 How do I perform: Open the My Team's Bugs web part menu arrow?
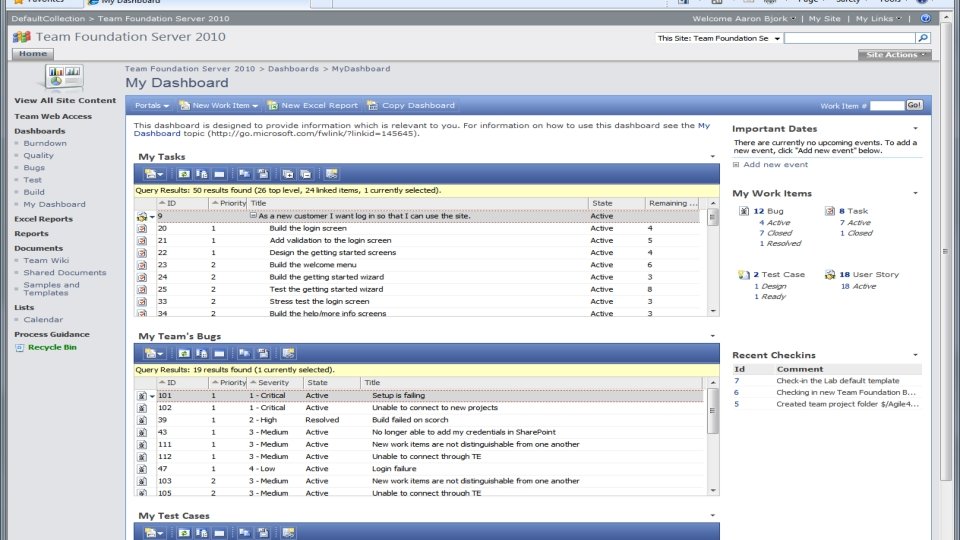coord(712,336)
